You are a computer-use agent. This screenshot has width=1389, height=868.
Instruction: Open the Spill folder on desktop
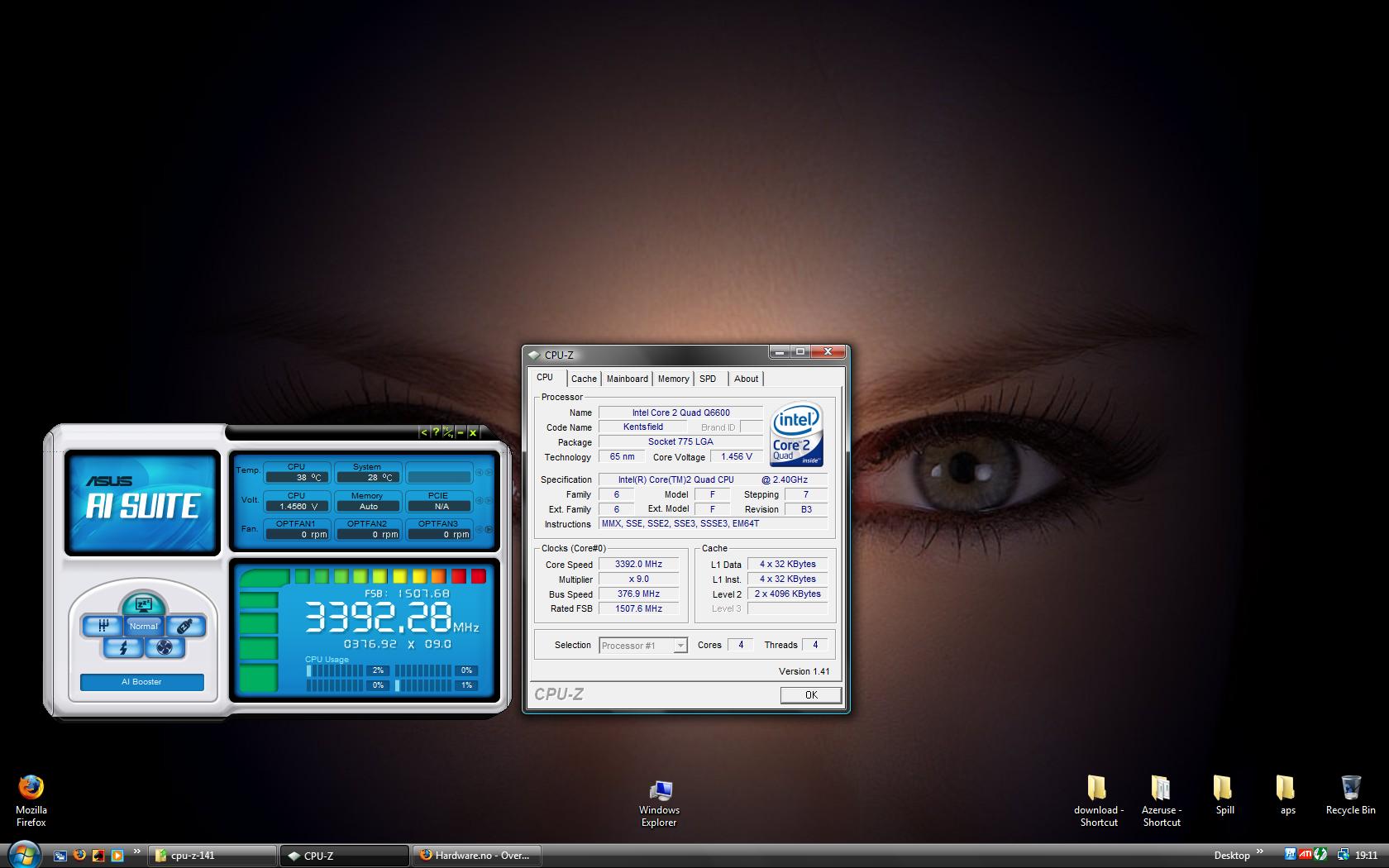tap(1224, 795)
